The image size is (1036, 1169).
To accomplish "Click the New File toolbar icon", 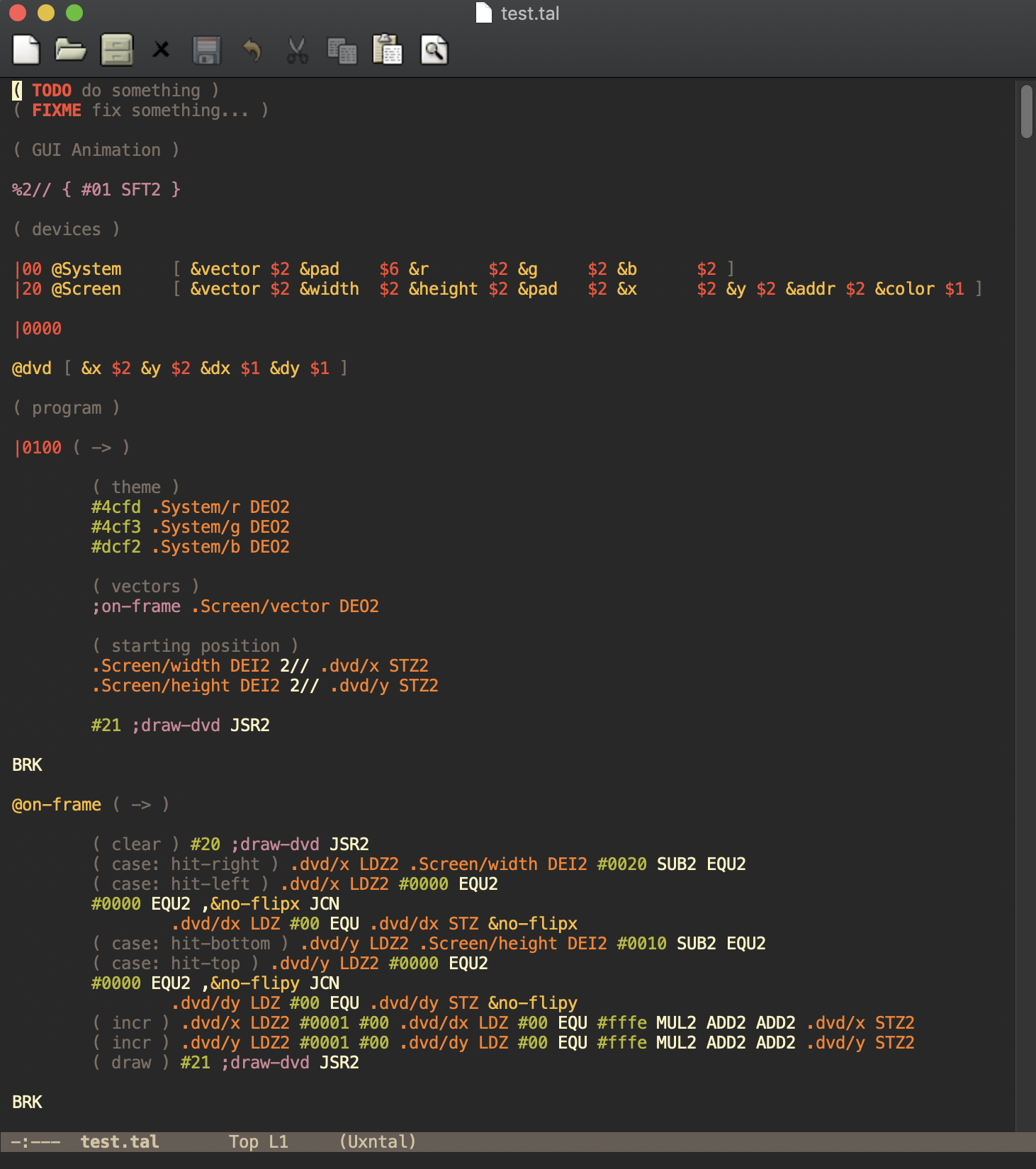I will pyautogui.click(x=26, y=50).
